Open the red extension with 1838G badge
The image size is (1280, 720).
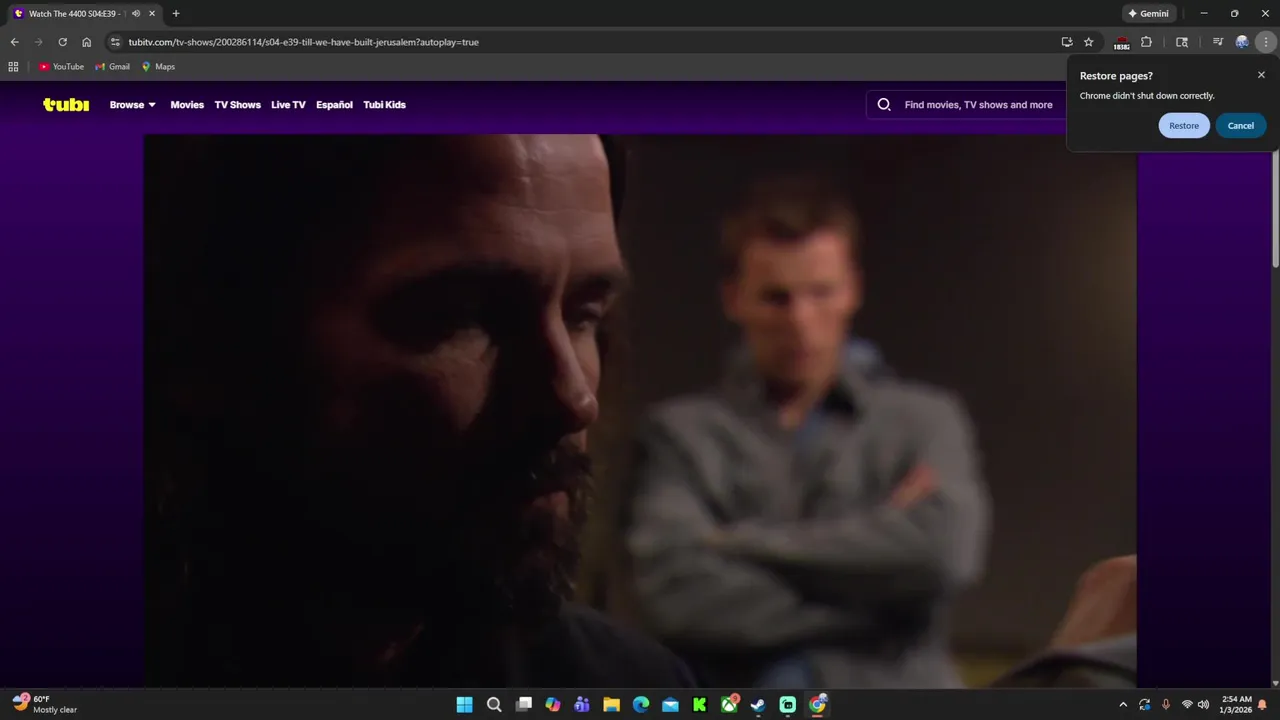[1122, 43]
